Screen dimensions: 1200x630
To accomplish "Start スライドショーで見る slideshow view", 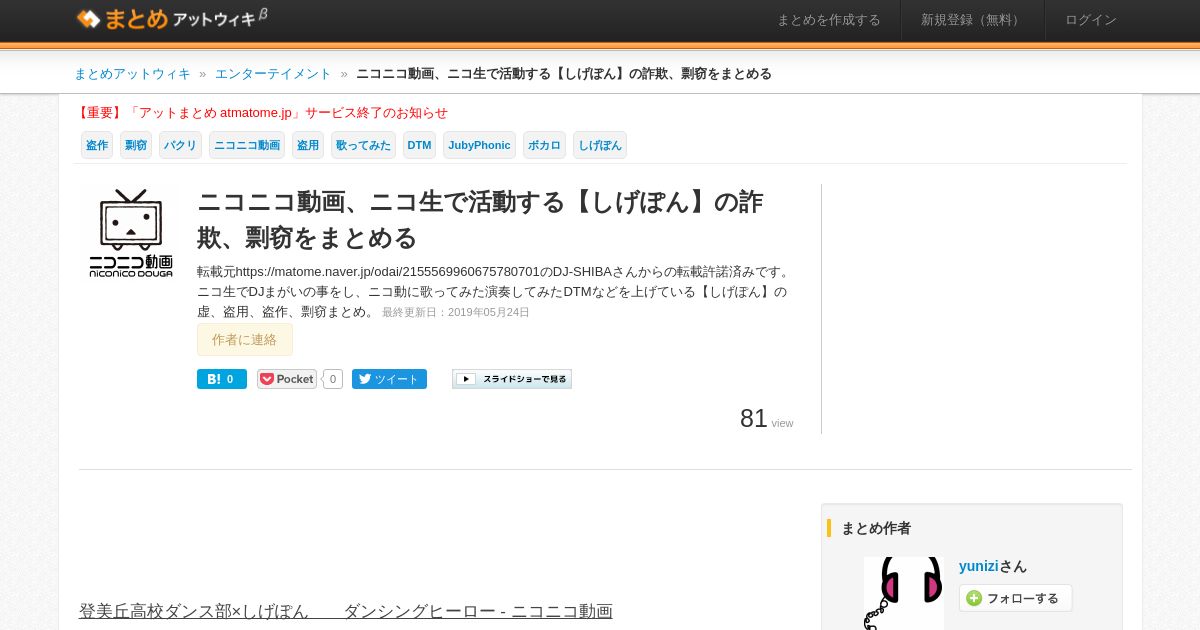I will click(x=512, y=379).
